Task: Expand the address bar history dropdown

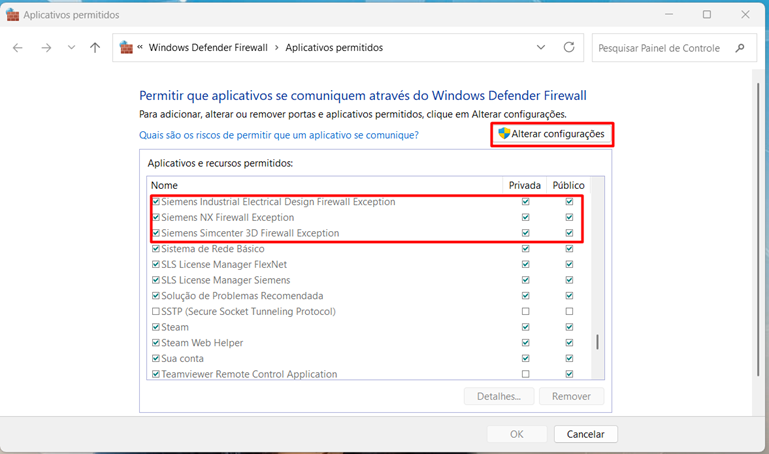Action: 541,47
